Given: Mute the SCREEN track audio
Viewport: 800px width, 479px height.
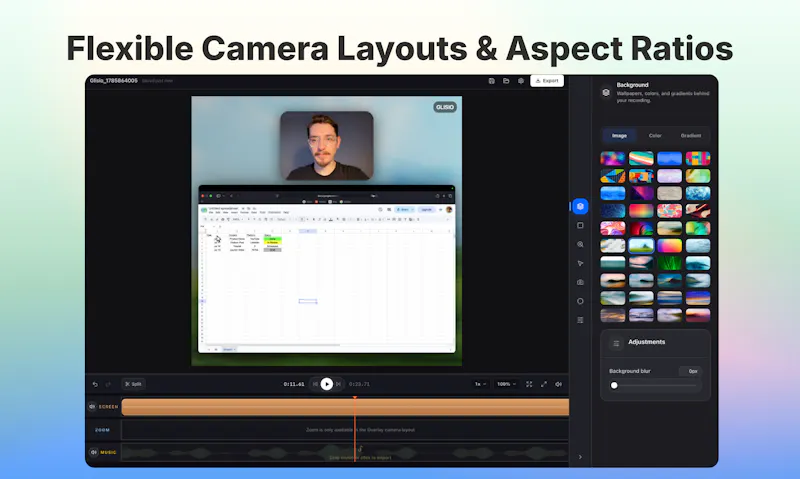Looking at the screenshot, I should tap(92, 407).
